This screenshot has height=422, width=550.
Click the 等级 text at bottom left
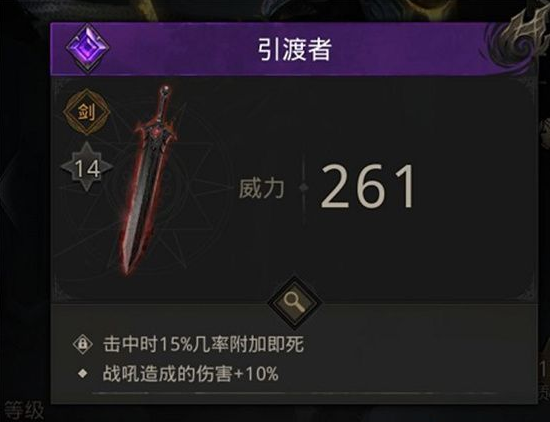click(x=24, y=410)
